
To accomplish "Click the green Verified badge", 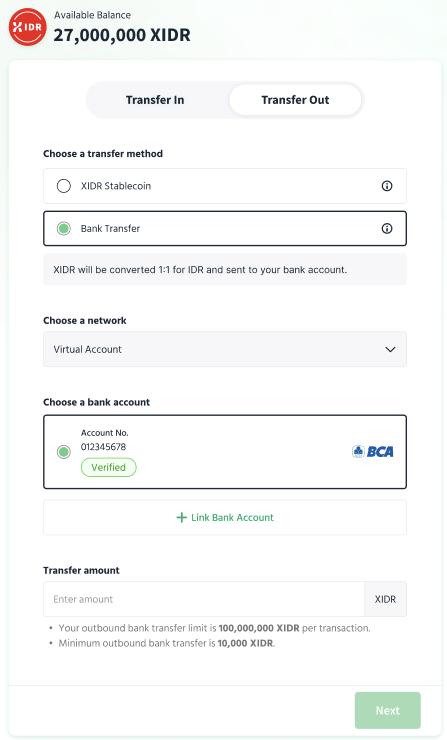I will pos(109,467).
